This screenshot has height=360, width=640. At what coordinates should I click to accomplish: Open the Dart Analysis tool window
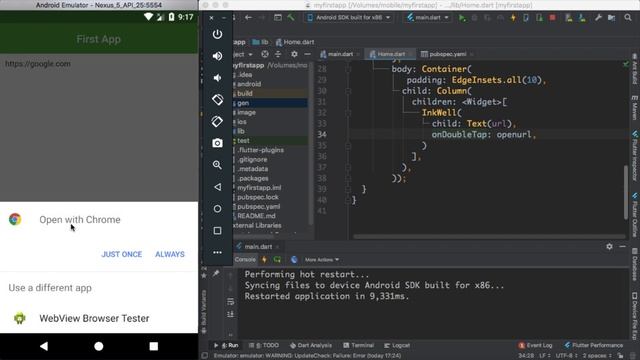click(311, 345)
